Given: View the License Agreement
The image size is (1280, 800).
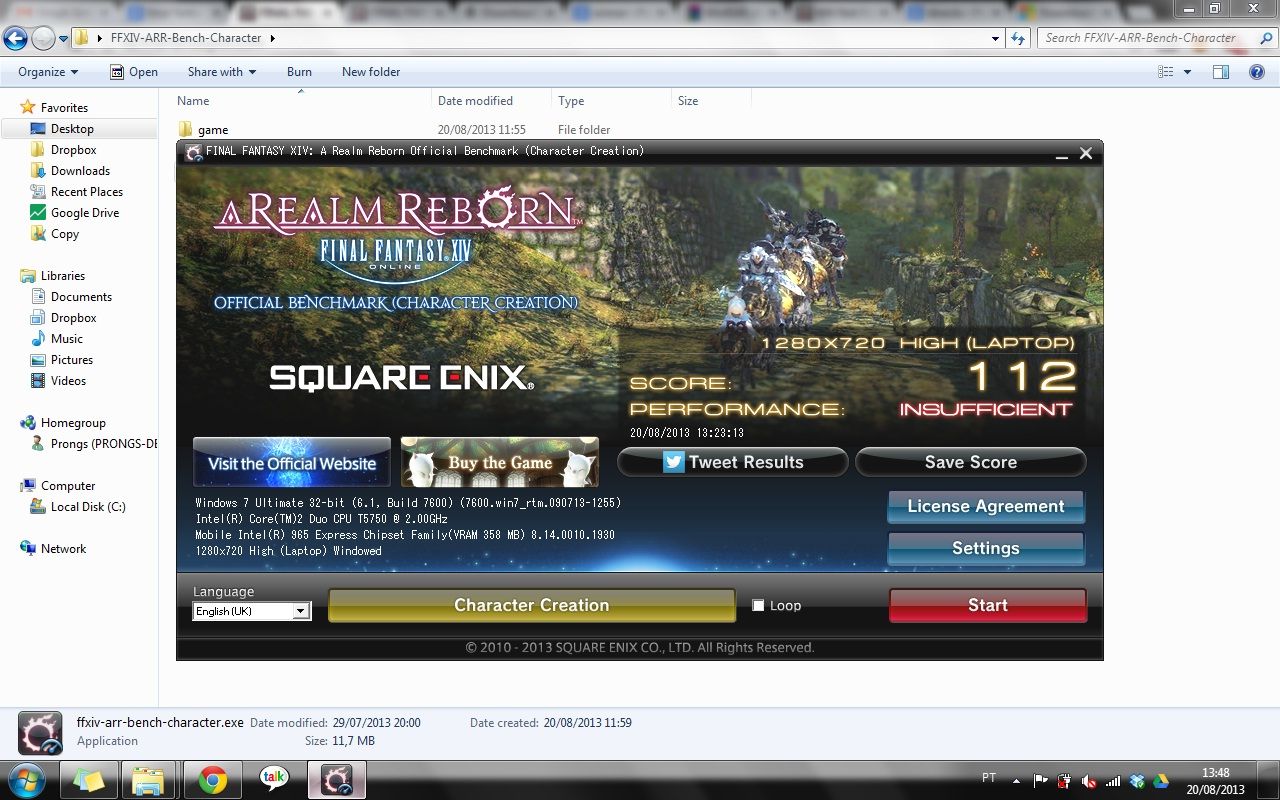Looking at the screenshot, I should click(x=985, y=506).
